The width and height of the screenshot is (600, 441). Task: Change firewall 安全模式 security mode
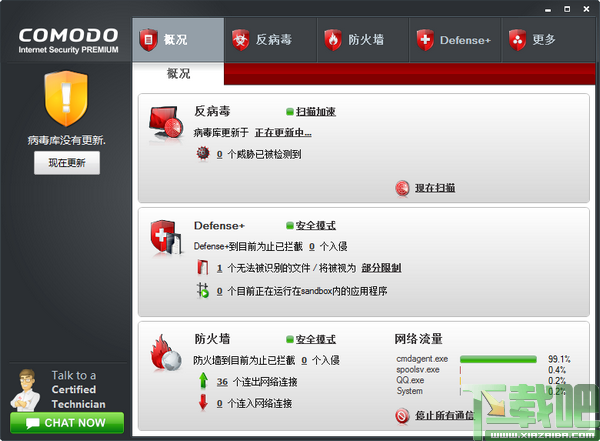pyautogui.click(x=315, y=339)
